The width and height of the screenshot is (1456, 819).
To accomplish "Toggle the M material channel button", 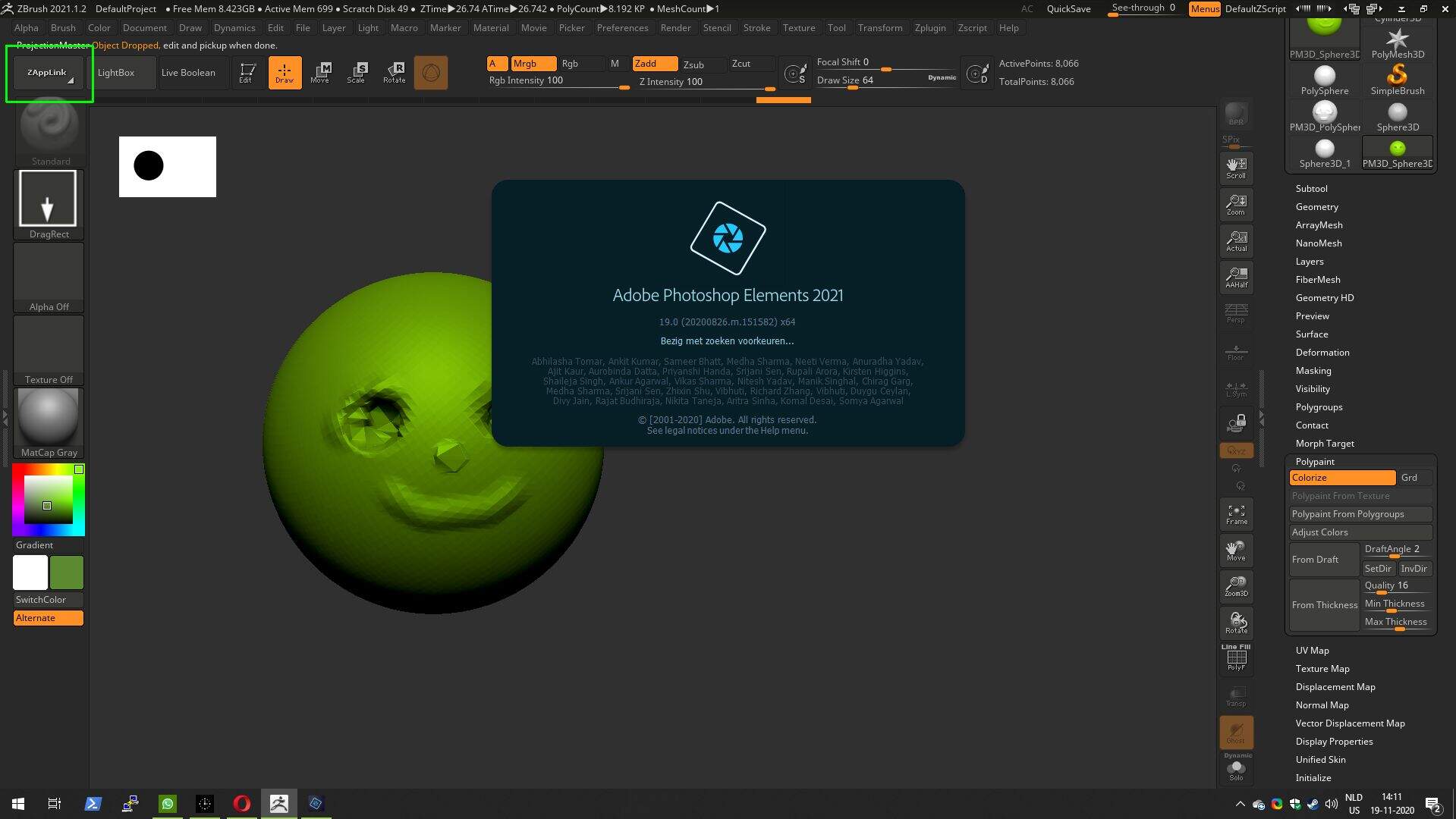I will coord(615,64).
